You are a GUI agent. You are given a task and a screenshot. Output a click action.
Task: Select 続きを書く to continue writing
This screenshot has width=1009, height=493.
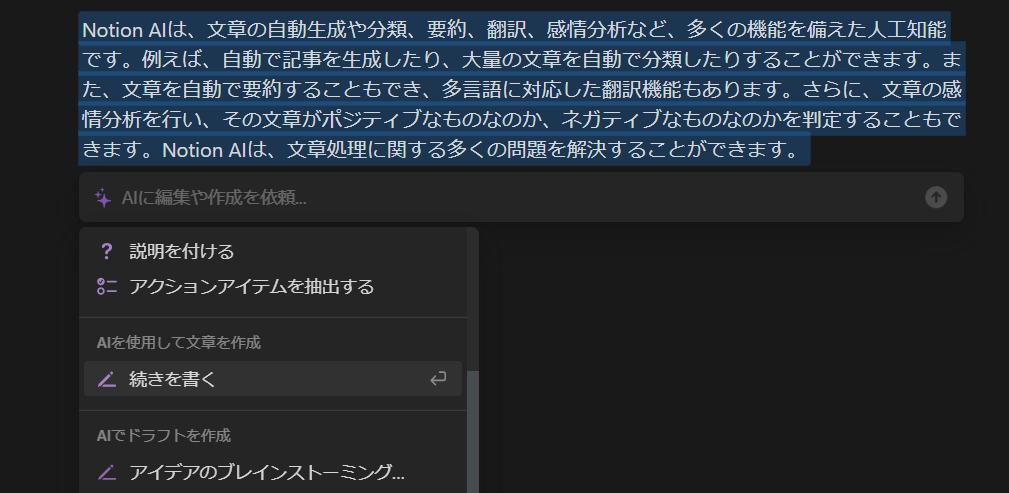coord(273,378)
